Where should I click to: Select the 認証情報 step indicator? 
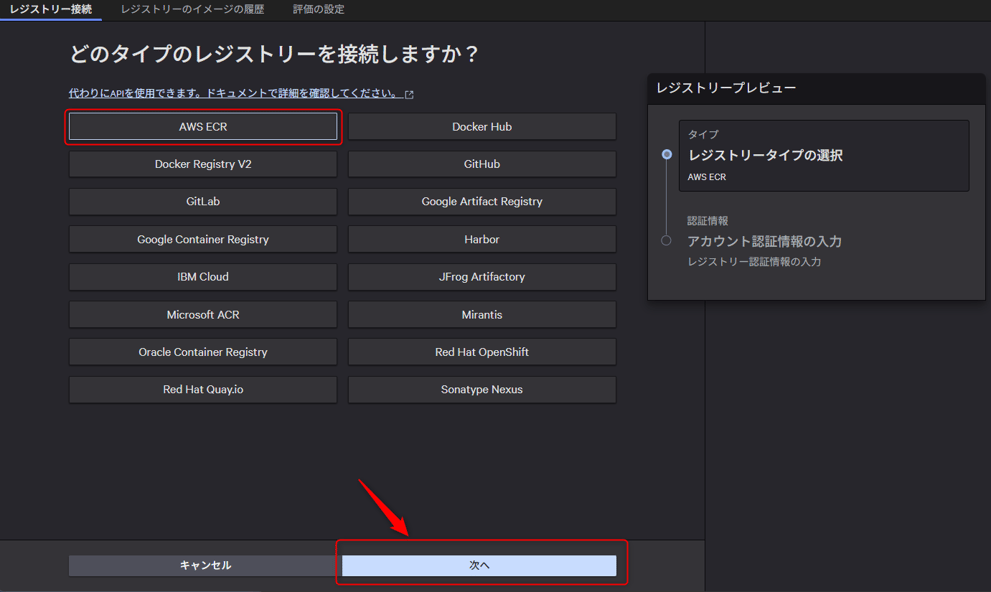665,240
